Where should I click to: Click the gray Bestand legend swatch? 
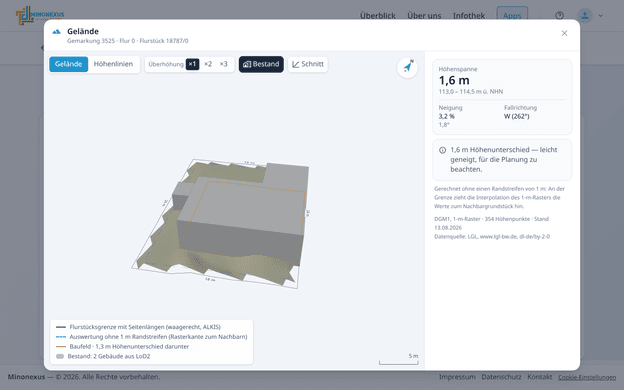60,357
